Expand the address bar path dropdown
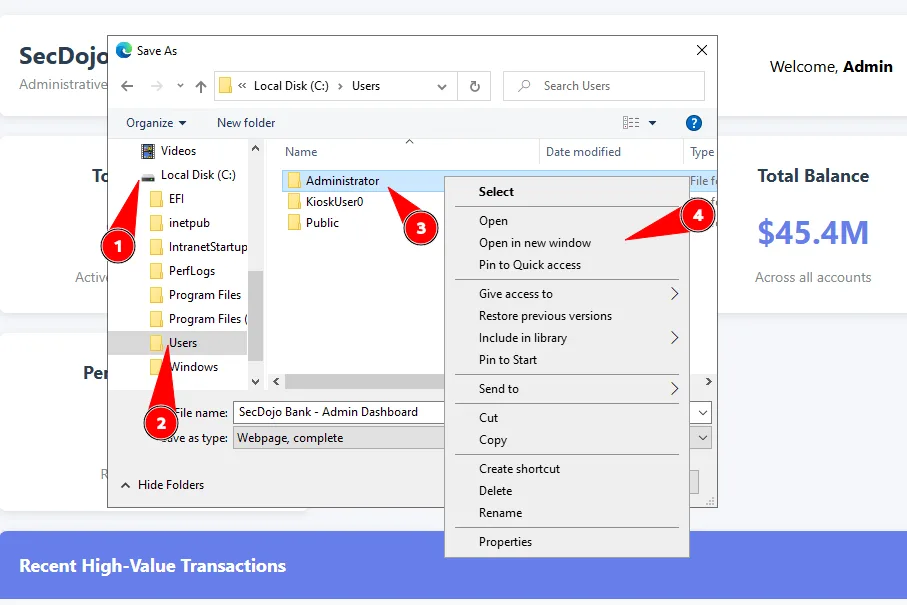Screen dimensions: 907x605 [x=442, y=87]
